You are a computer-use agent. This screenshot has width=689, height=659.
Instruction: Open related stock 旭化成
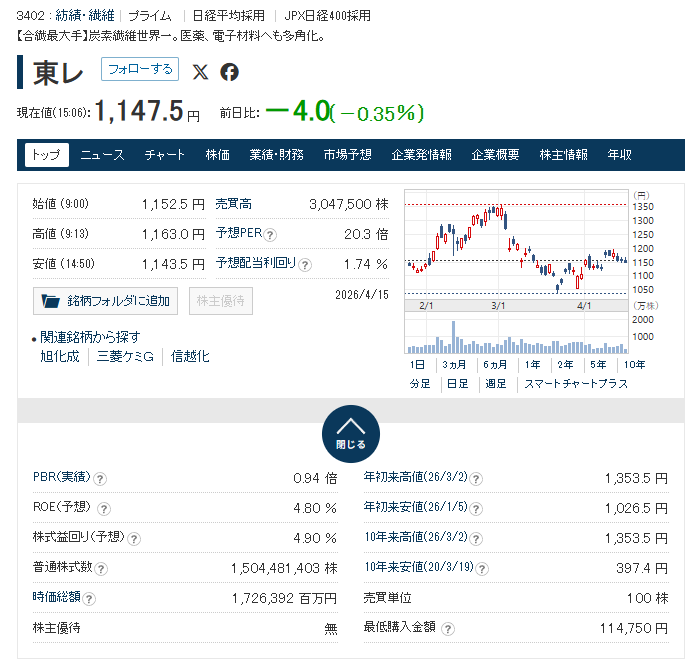coord(60,356)
